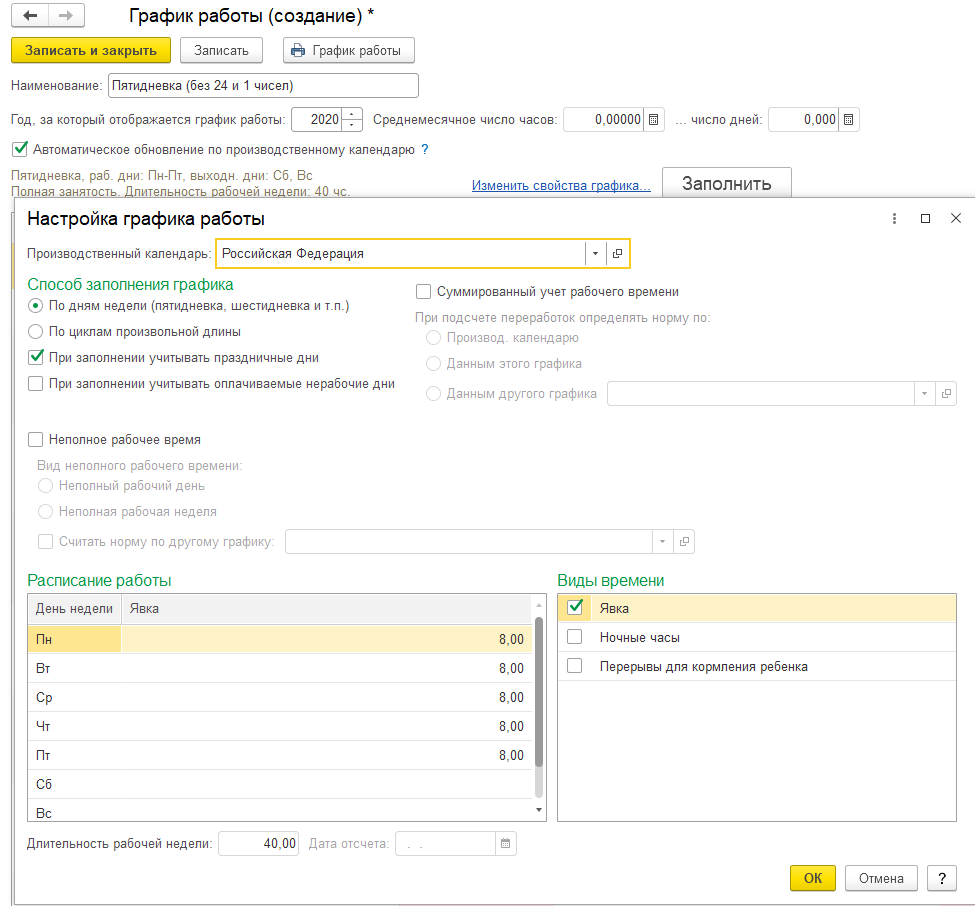Click the forward navigation arrow

[66, 17]
